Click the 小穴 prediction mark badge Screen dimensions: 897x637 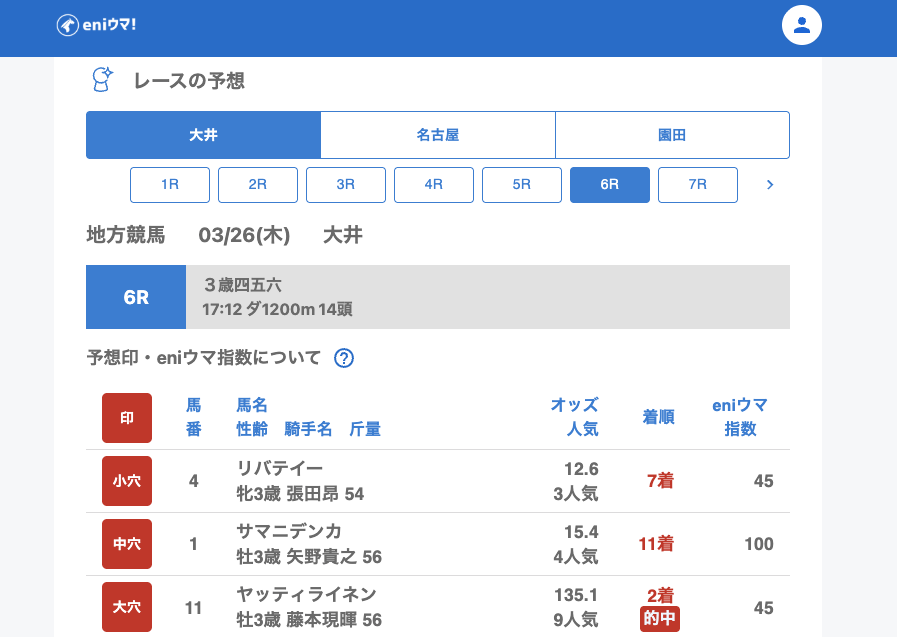pyautogui.click(x=127, y=481)
